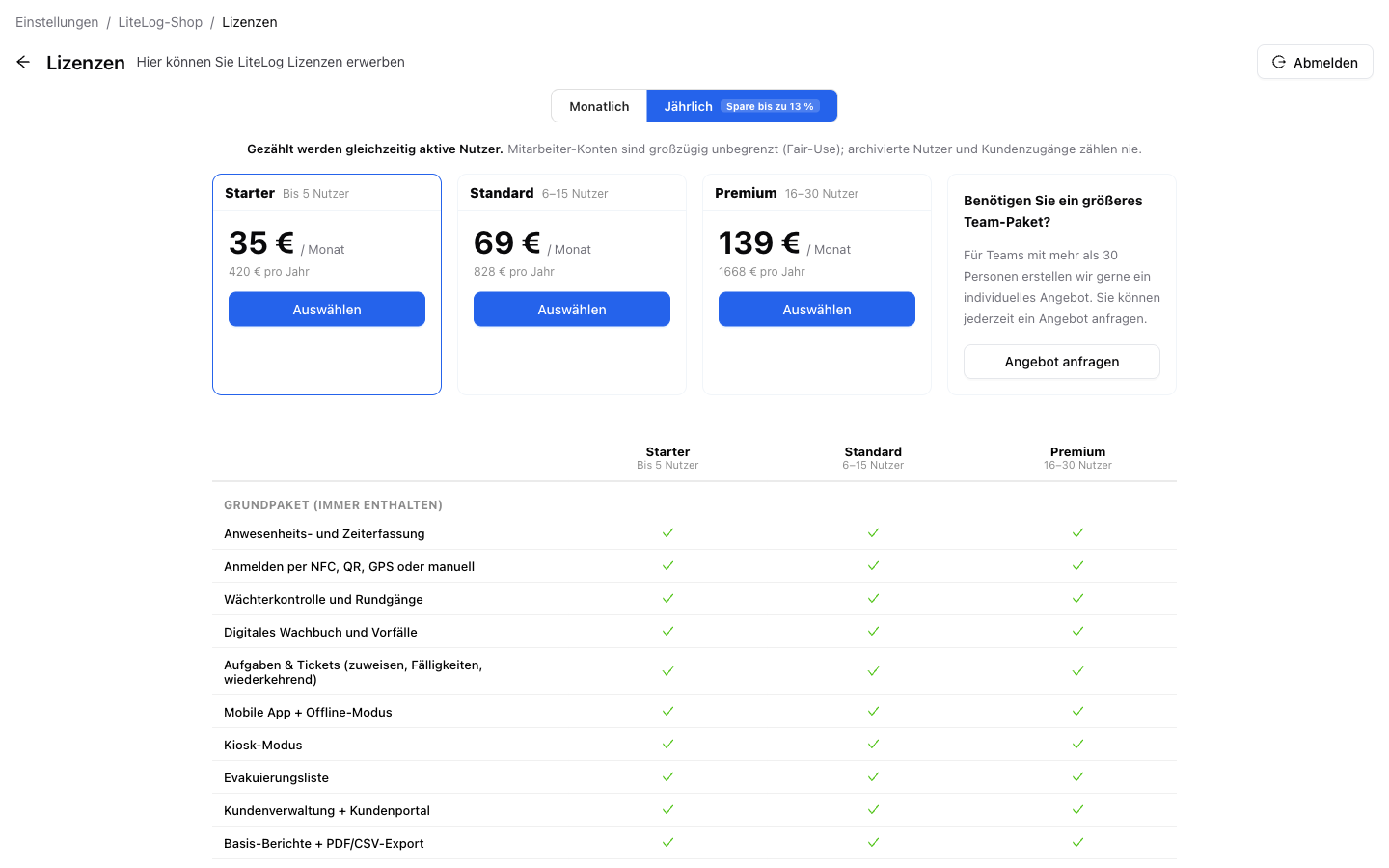
Task: Click Standard checkmark for Anwesenheits- und Zeiterfassung
Action: point(873,532)
